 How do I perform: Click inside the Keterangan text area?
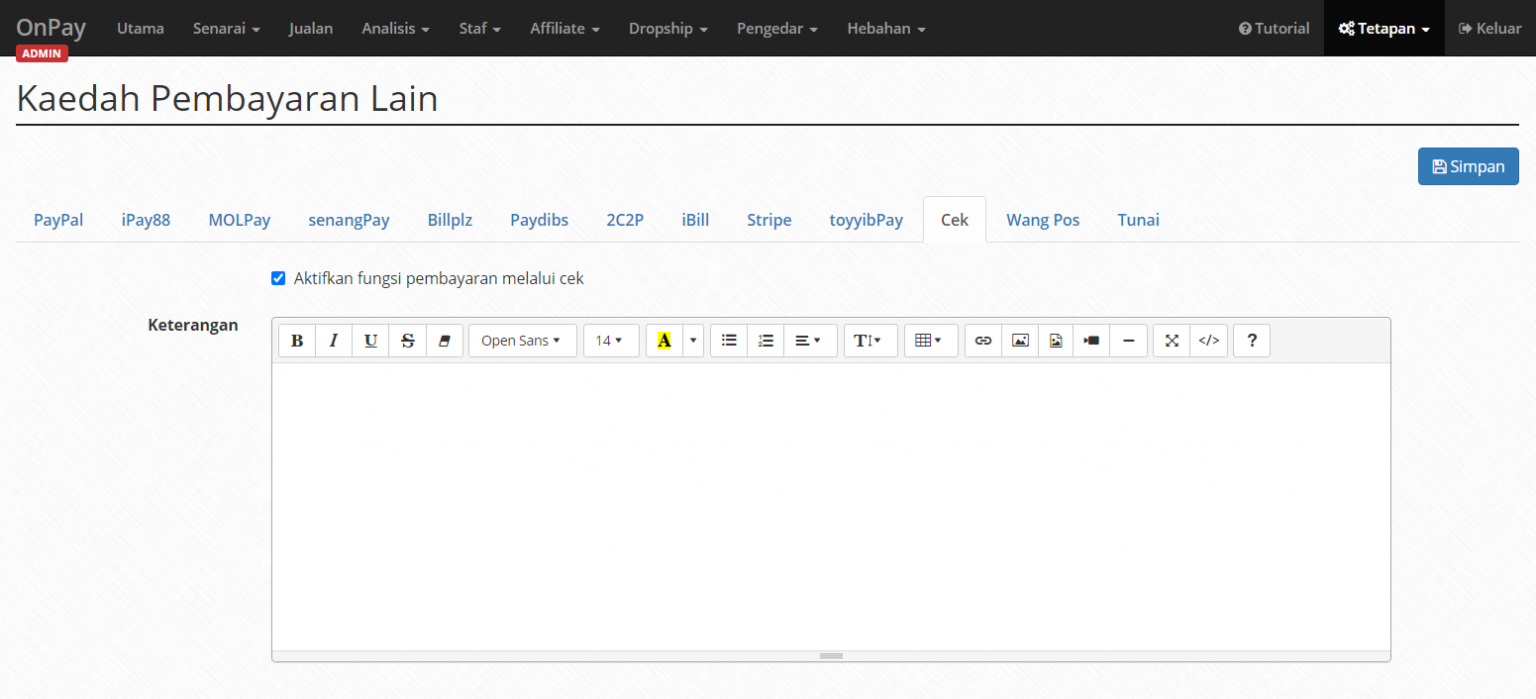(x=830, y=505)
